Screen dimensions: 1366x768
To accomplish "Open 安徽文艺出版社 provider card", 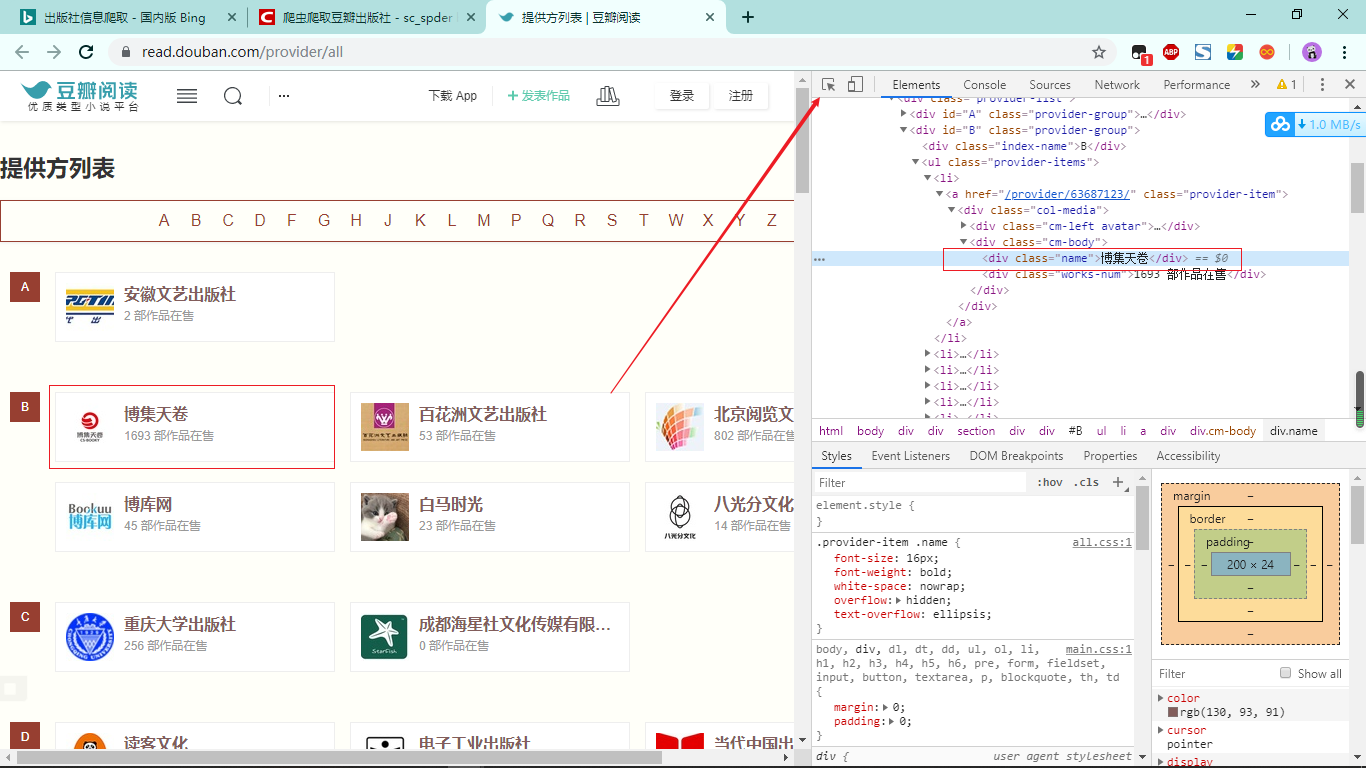I will pyautogui.click(x=195, y=306).
